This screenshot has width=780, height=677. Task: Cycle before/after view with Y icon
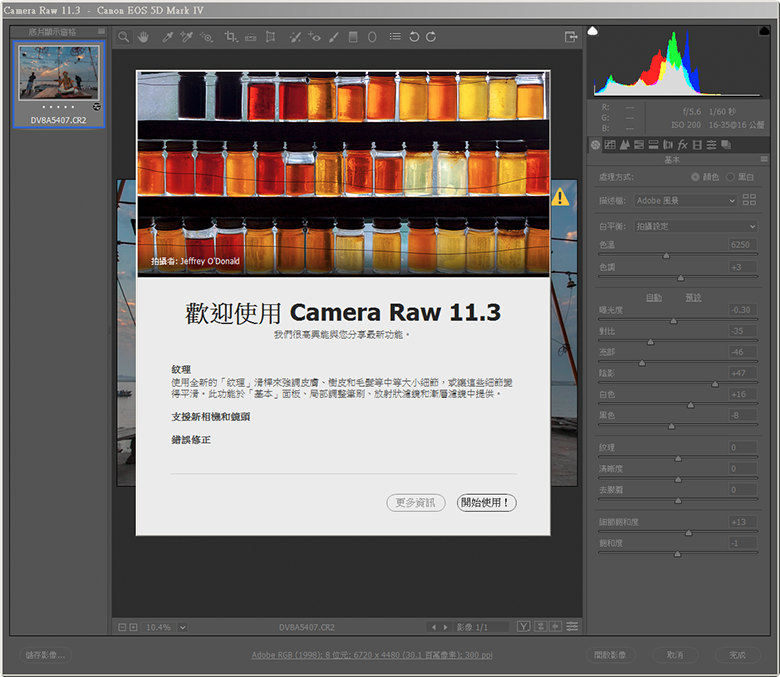tap(523, 627)
